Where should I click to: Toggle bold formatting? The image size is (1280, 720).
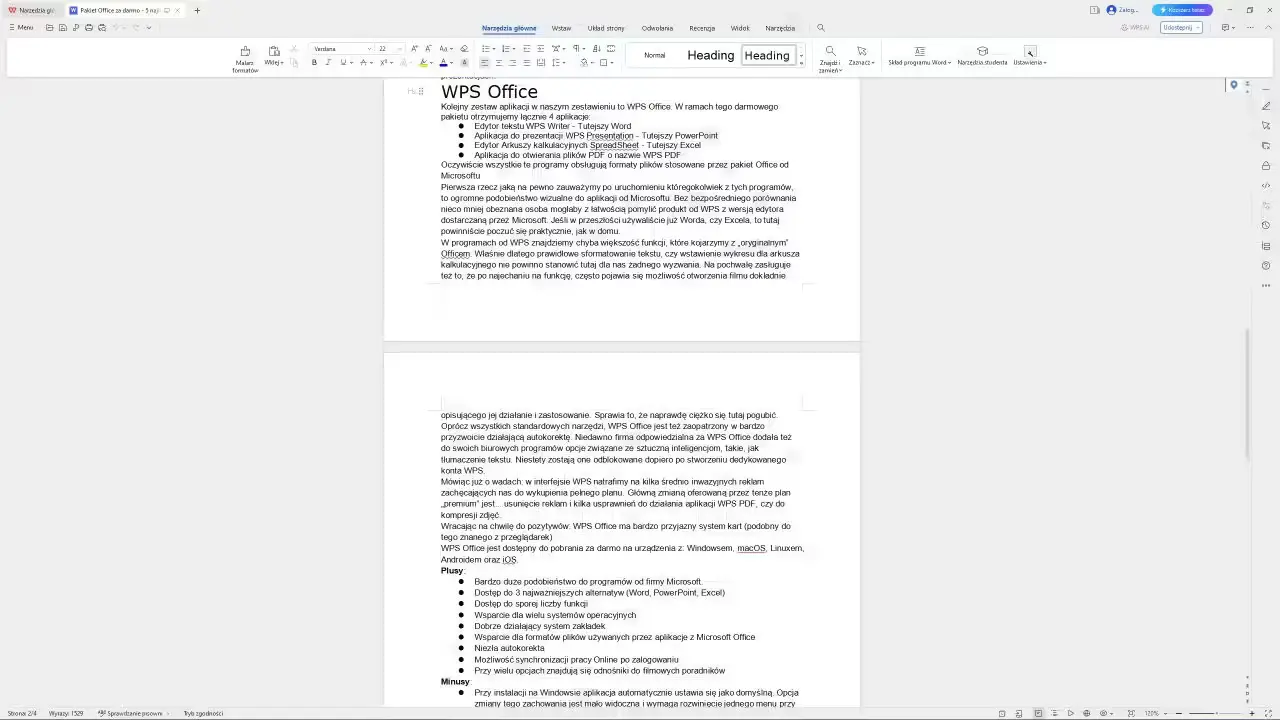coord(314,63)
